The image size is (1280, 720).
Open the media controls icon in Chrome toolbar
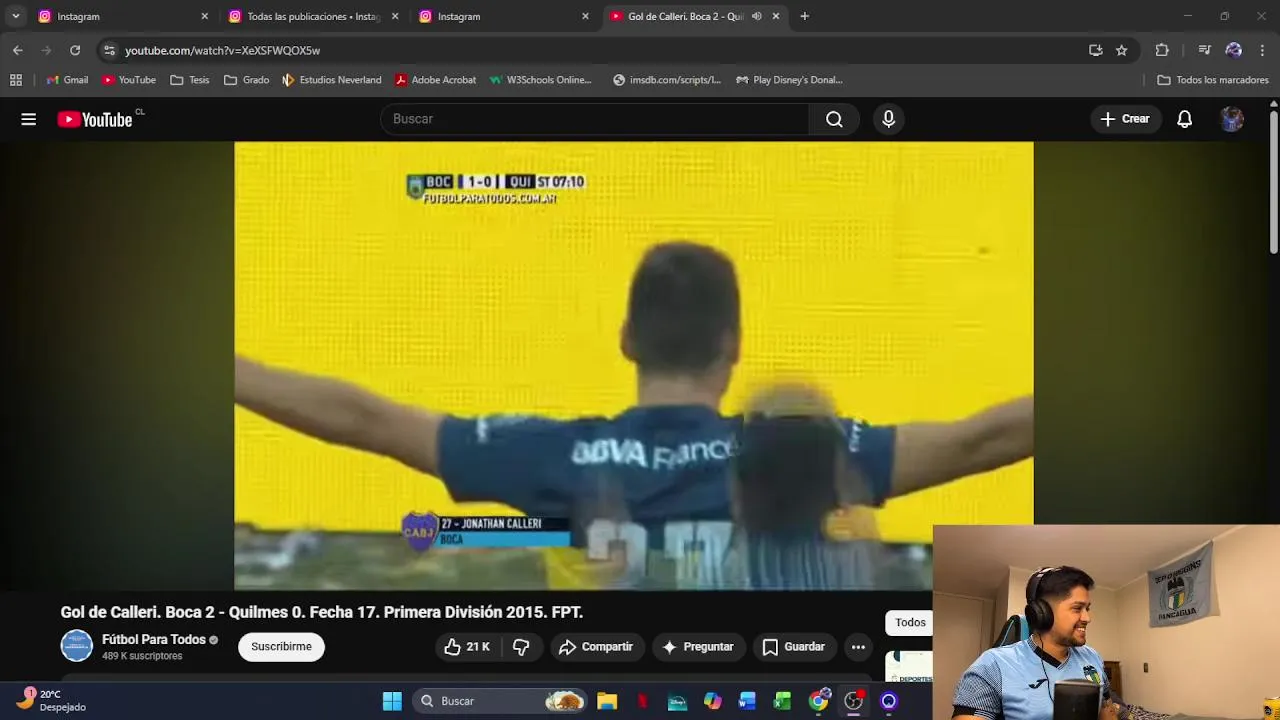pos(1204,50)
